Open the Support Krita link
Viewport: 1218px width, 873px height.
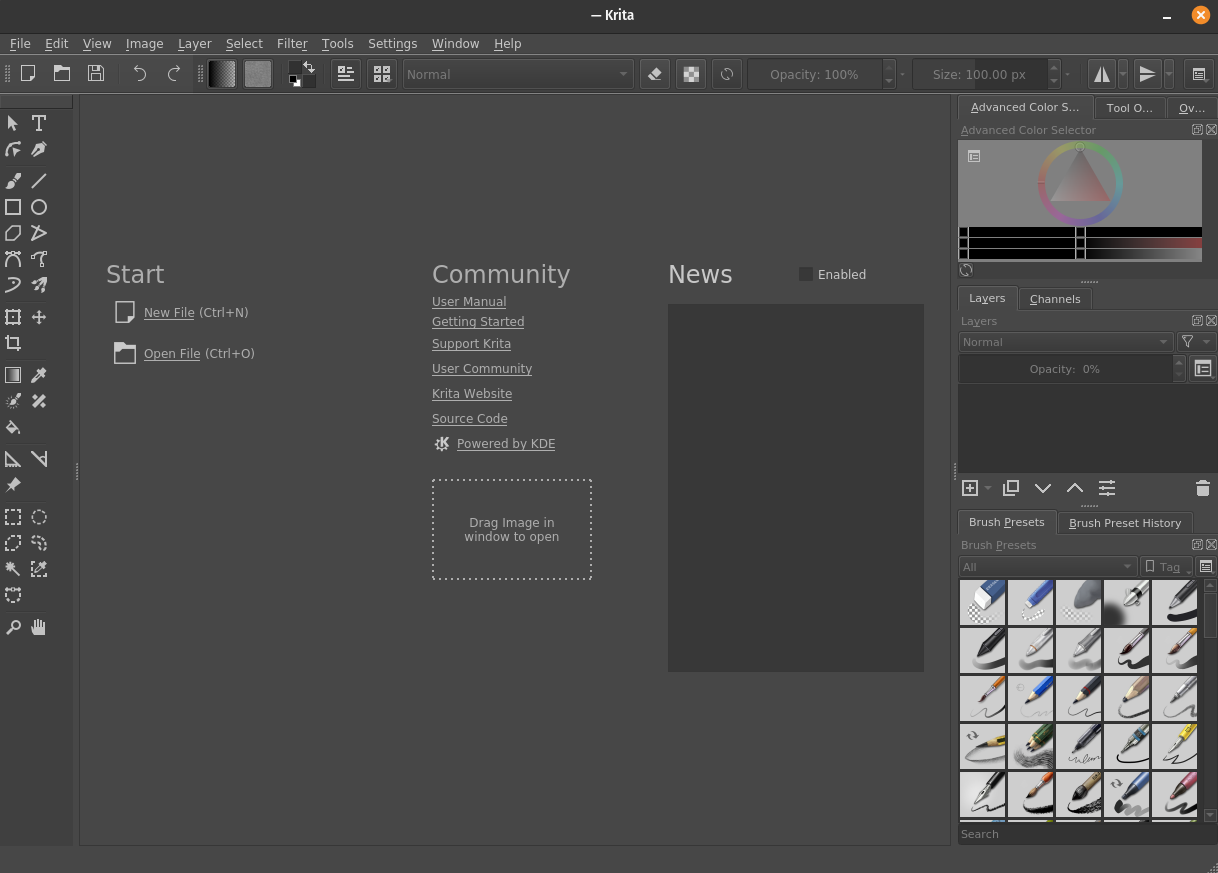click(x=471, y=344)
